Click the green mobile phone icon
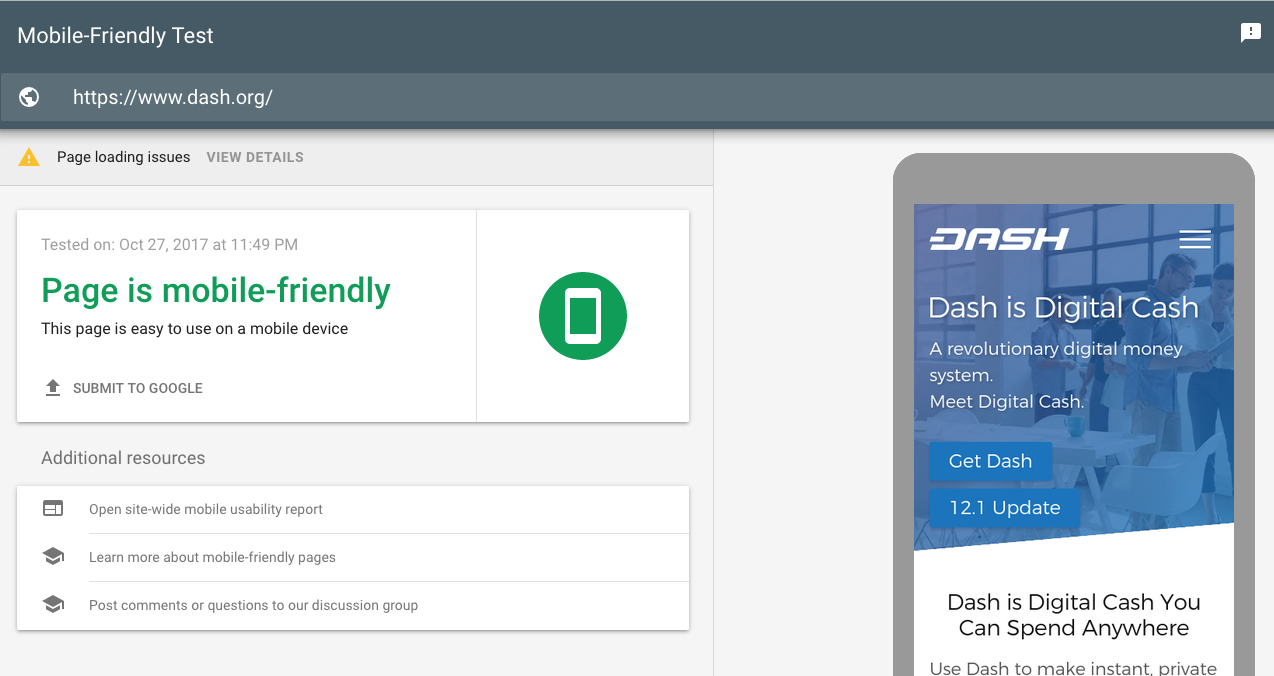The height and width of the screenshot is (676, 1274). pos(583,316)
